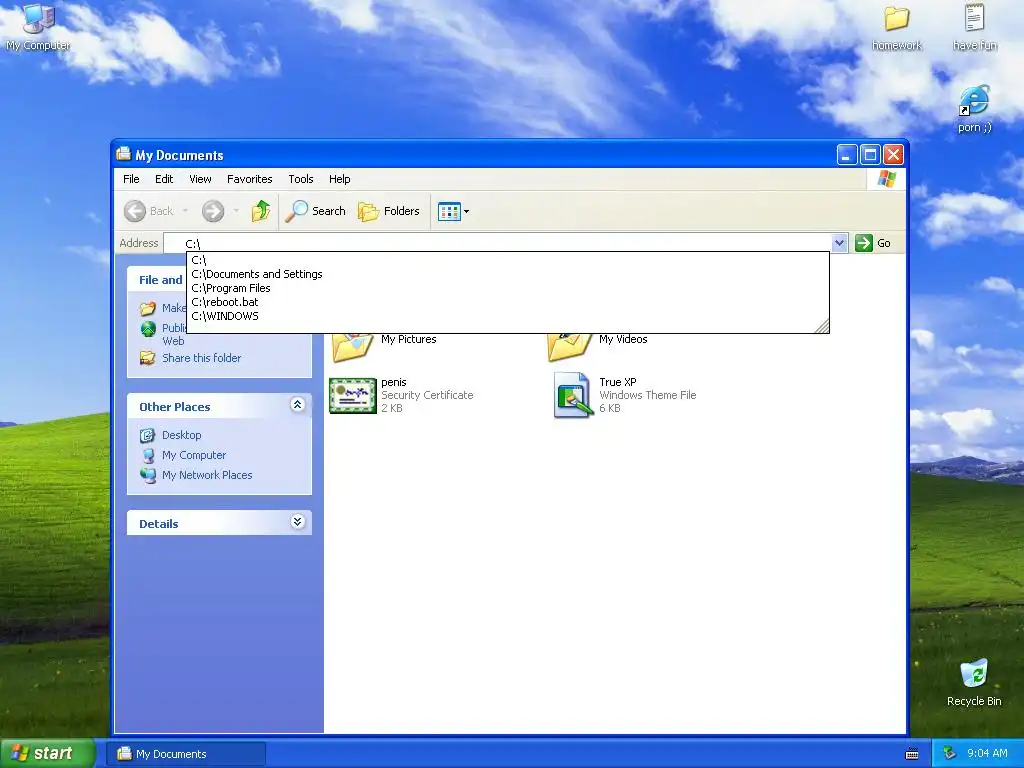
Task: Click My Documents taskbar button
Action: tap(186, 754)
